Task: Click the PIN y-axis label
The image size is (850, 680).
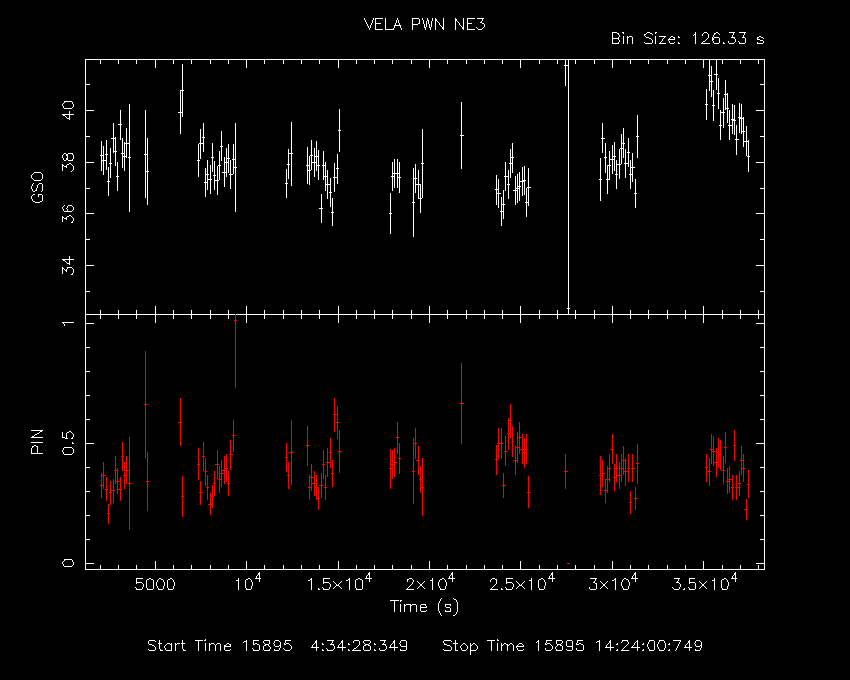Action: click(37, 441)
